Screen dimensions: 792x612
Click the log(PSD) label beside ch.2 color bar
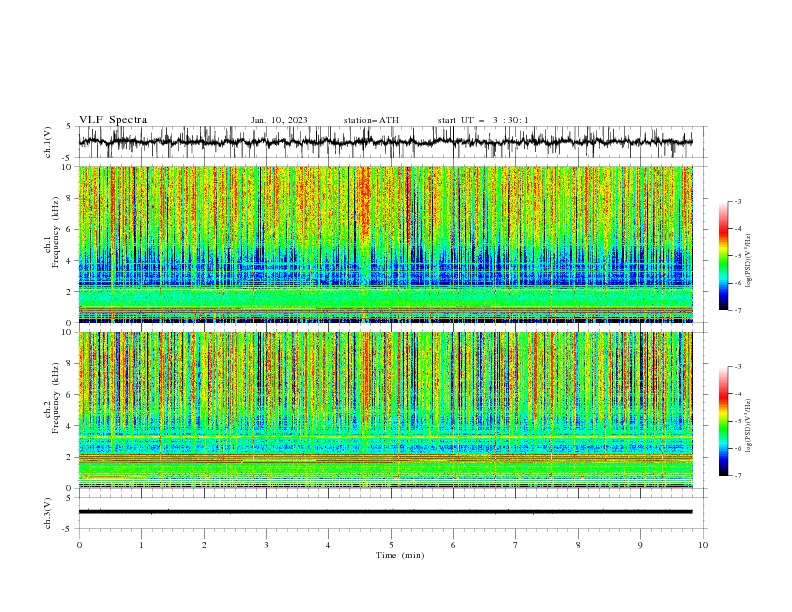coord(749,425)
